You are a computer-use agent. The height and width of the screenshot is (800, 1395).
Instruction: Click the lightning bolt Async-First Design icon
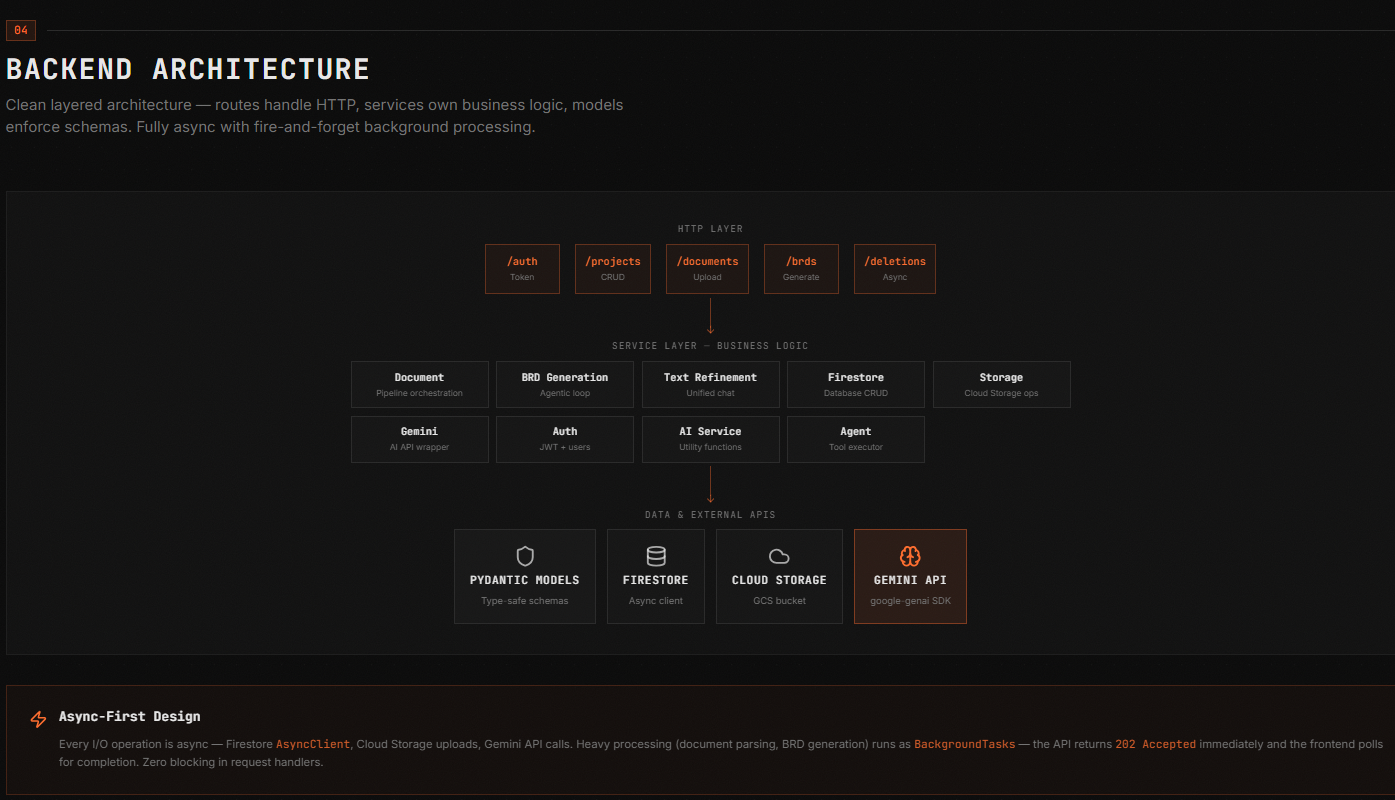point(38,720)
